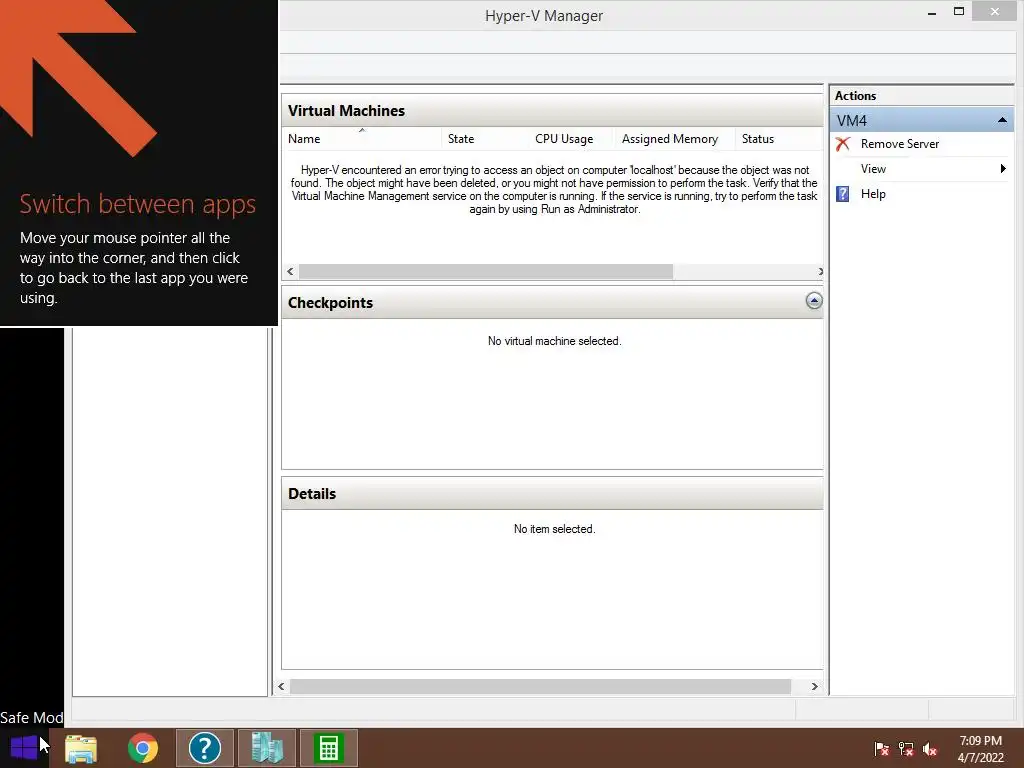Click right arrow of bottom center-pane scrollbar

click(814, 686)
